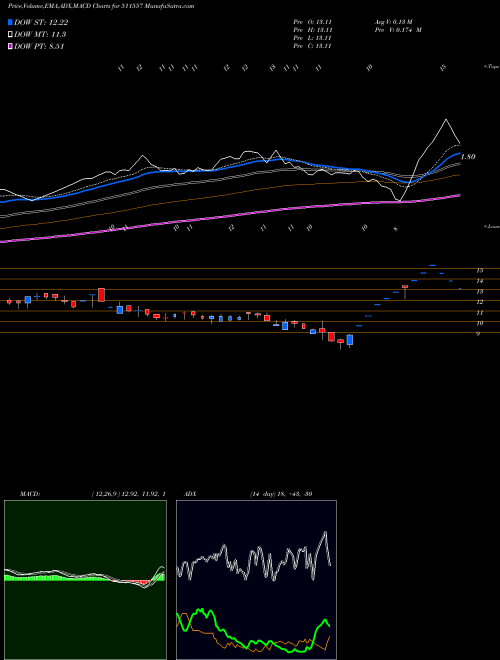The width and height of the screenshot is (500, 660).
Task: Select the DOW MT: 11.3 label
Action: point(40,35)
